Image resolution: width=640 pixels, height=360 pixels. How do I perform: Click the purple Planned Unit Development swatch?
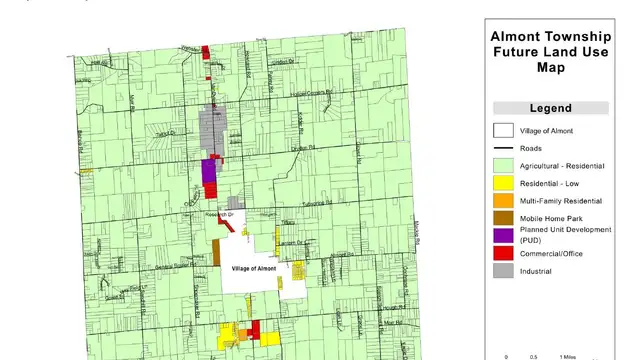click(x=503, y=236)
